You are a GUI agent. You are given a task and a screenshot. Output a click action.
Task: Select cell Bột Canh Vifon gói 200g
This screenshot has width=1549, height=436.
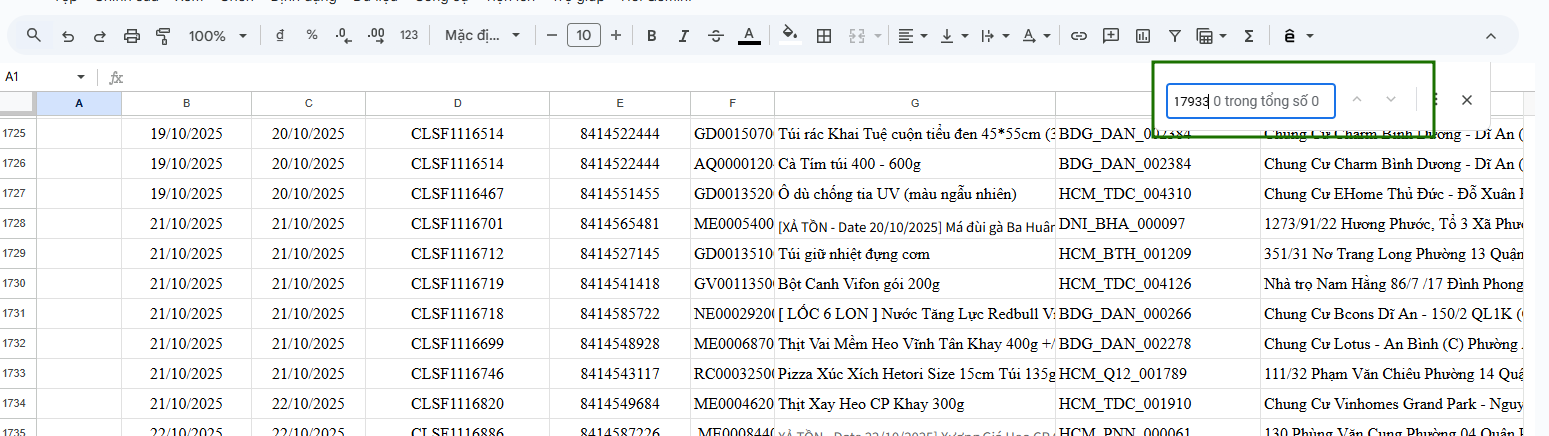[x=915, y=283]
